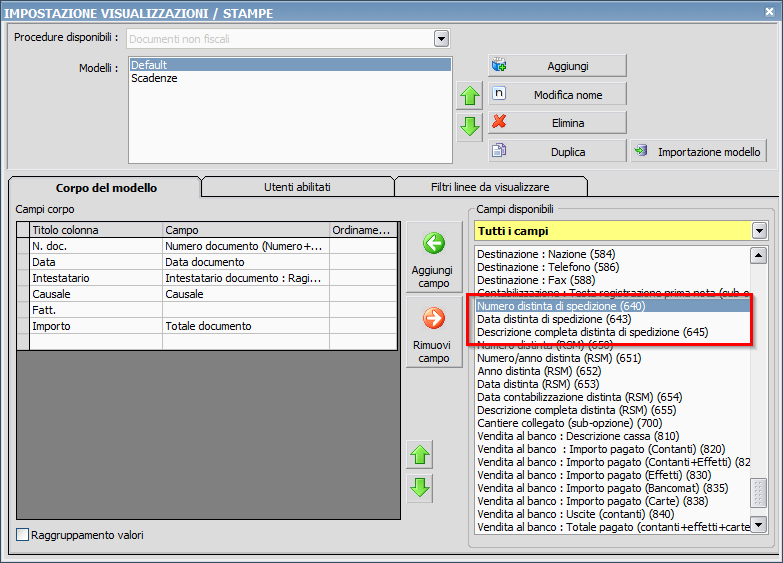Viewport: 783px width, 563px height.
Task: Select the N. doc. row title cell
Action: pyautogui.click(x=96, y=246)
